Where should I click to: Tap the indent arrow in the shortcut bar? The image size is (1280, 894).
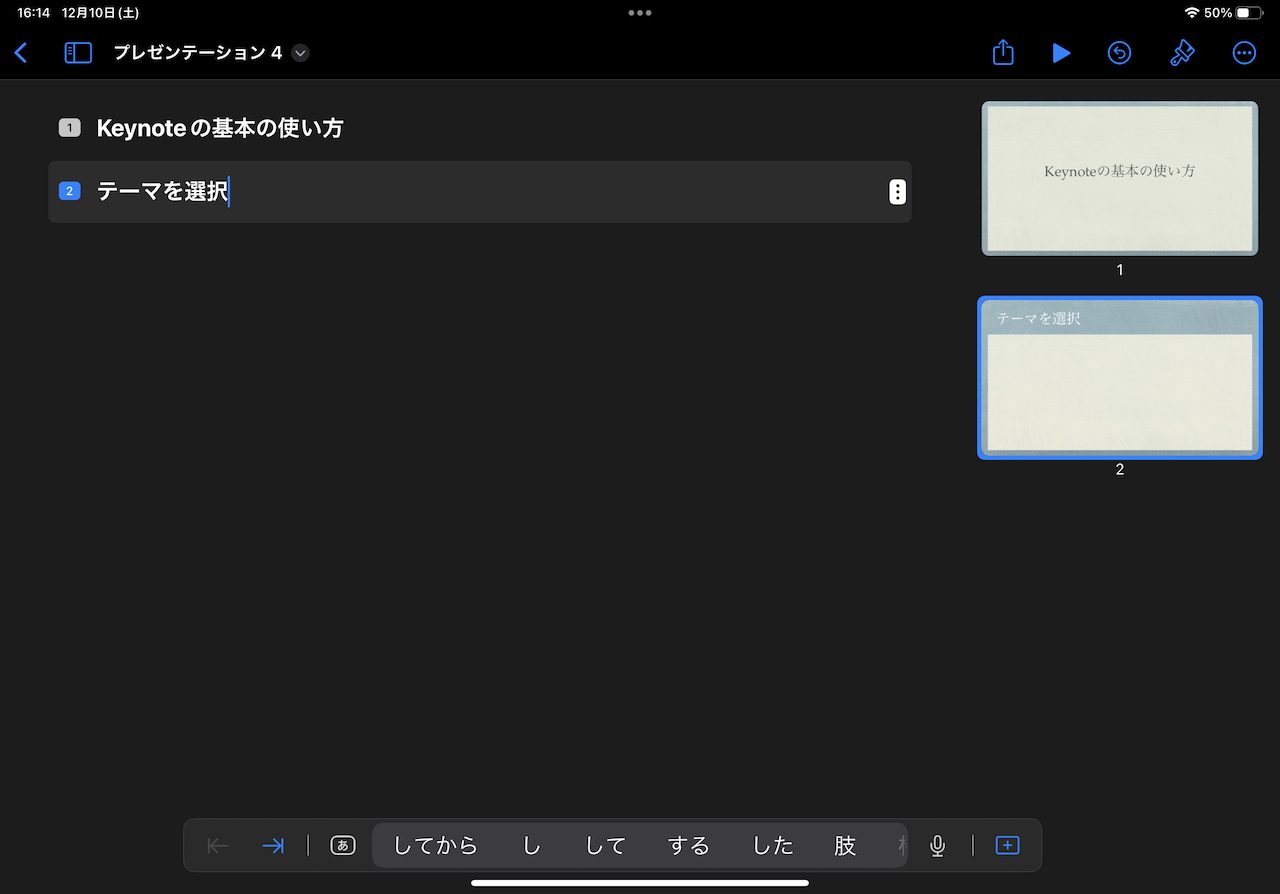pos(272,846)
